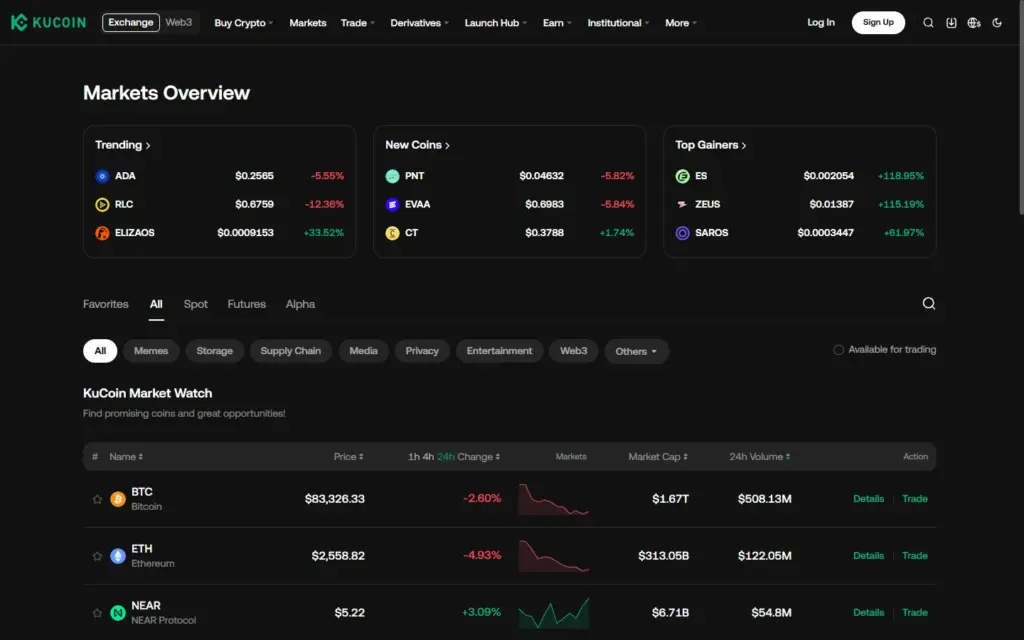Select the 24h change interval
Viewport: 1024px width, 640px height.
[445, 456]
